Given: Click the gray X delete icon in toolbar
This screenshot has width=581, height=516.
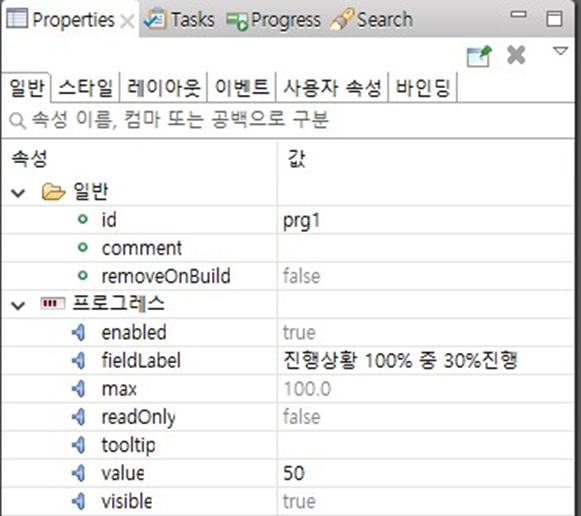Looking at the screenshot, I should click(x=516, y=55).
